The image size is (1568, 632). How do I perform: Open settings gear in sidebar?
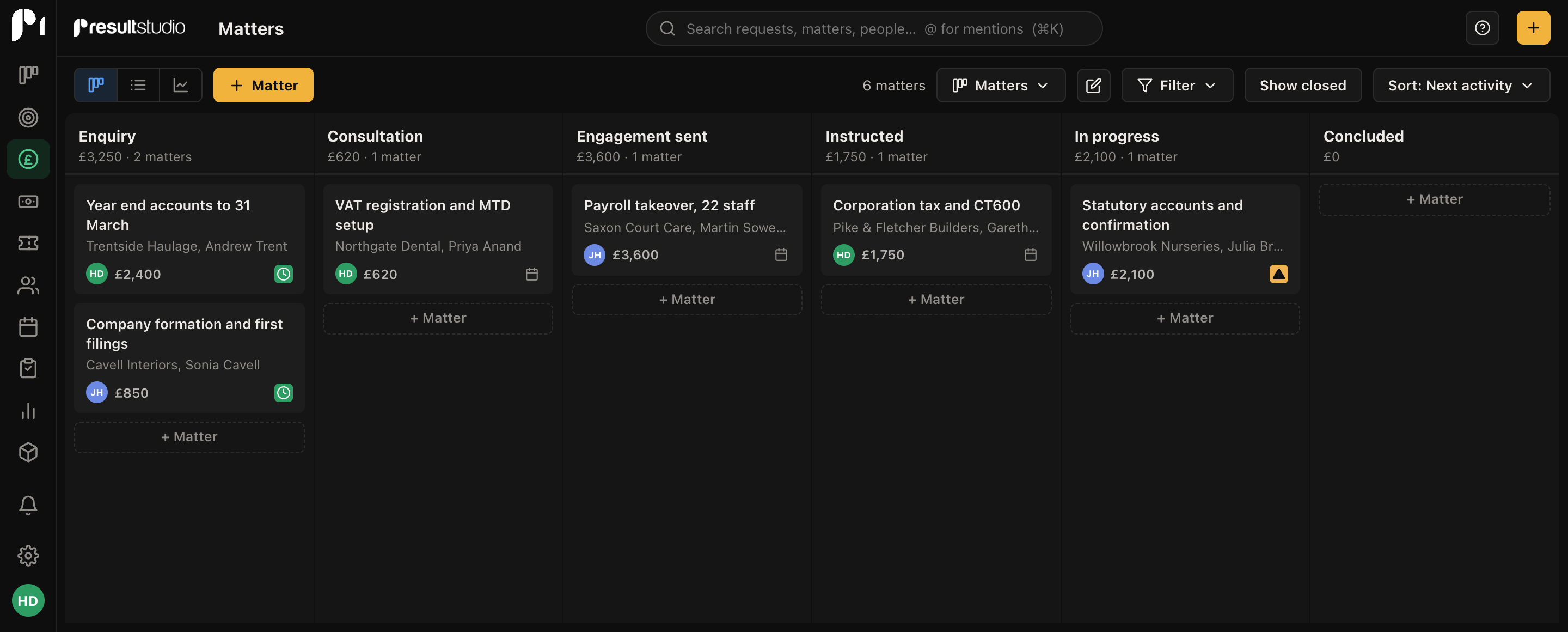28,555
